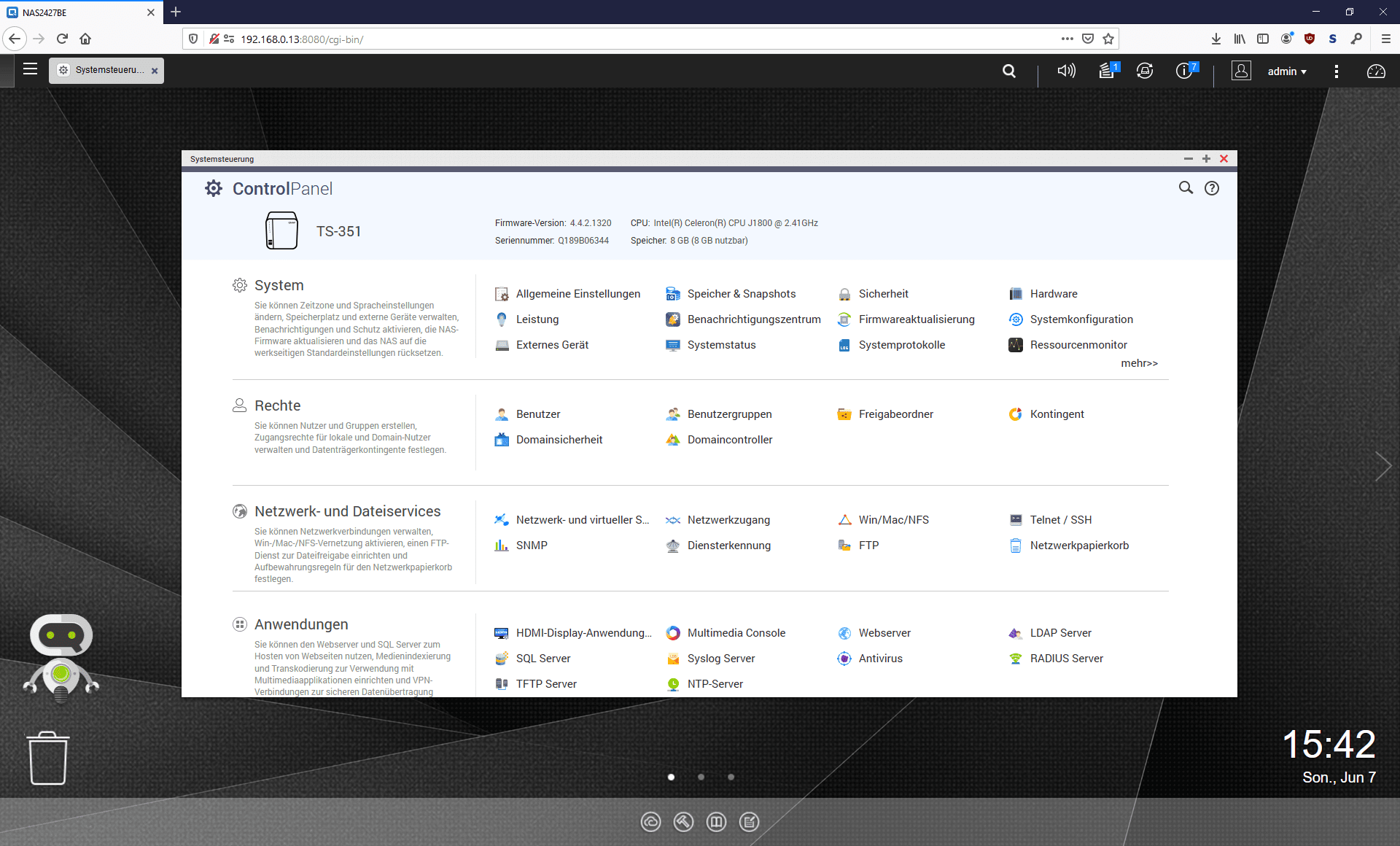This screenshot has width=1400, height=846.
Task: Open Ressourcenmonitor tool
Action: 1079,345
